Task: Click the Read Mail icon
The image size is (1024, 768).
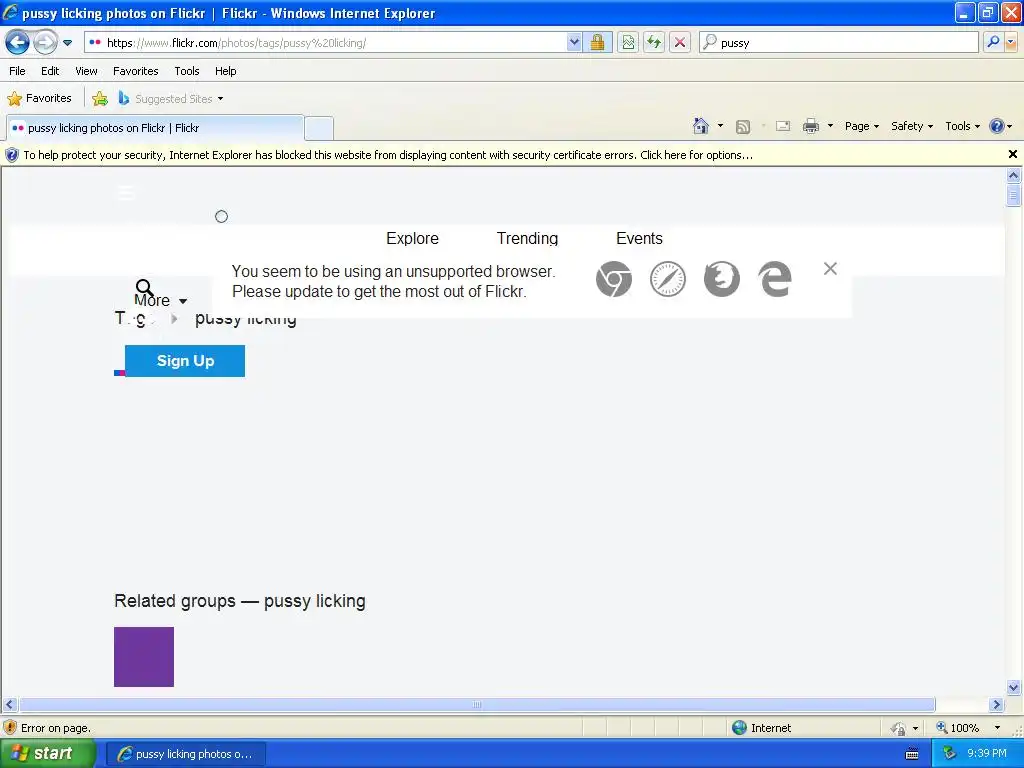Action: pos(783,127)
